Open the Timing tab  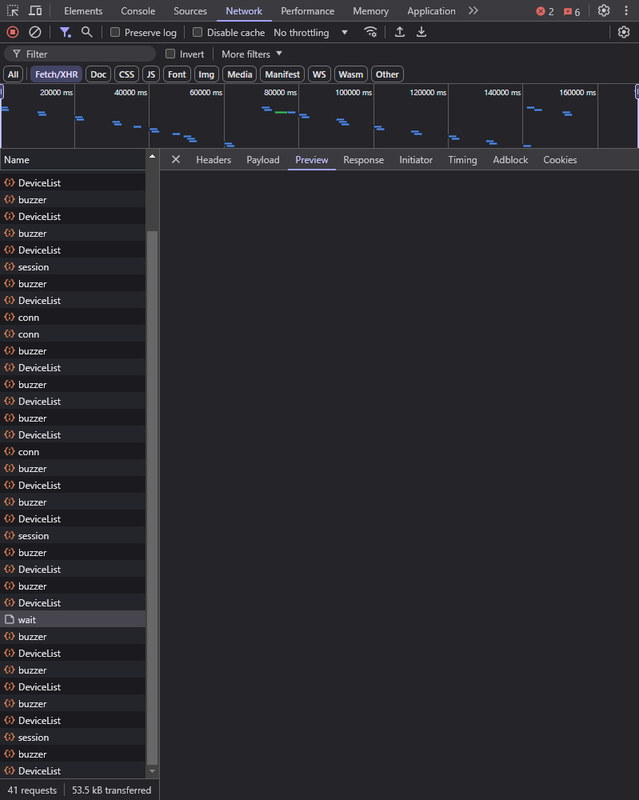point(462,160)
